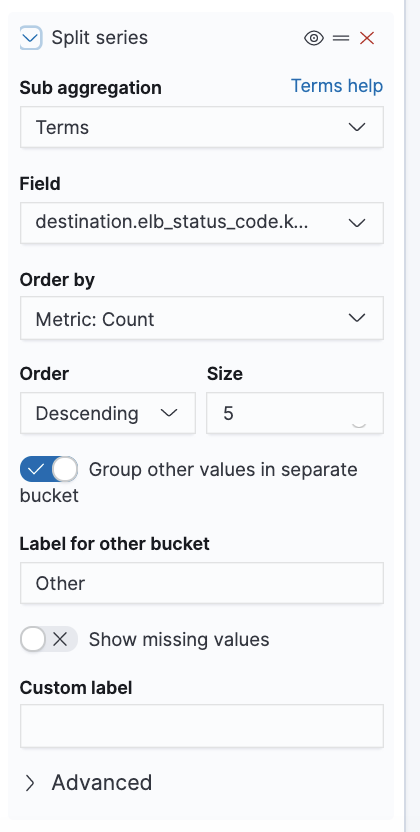Toggle Split series visibility eye icon
Image resolution: width=420 pixels, height=832 pixels.
click(x=314, y=38)
